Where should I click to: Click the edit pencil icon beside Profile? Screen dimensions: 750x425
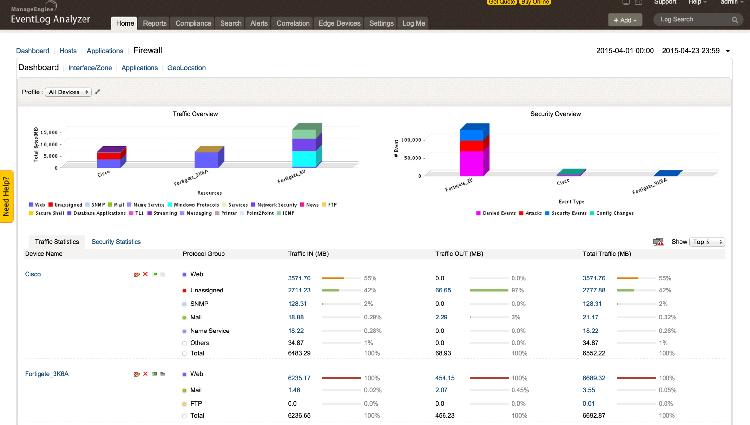click(98, 92)
